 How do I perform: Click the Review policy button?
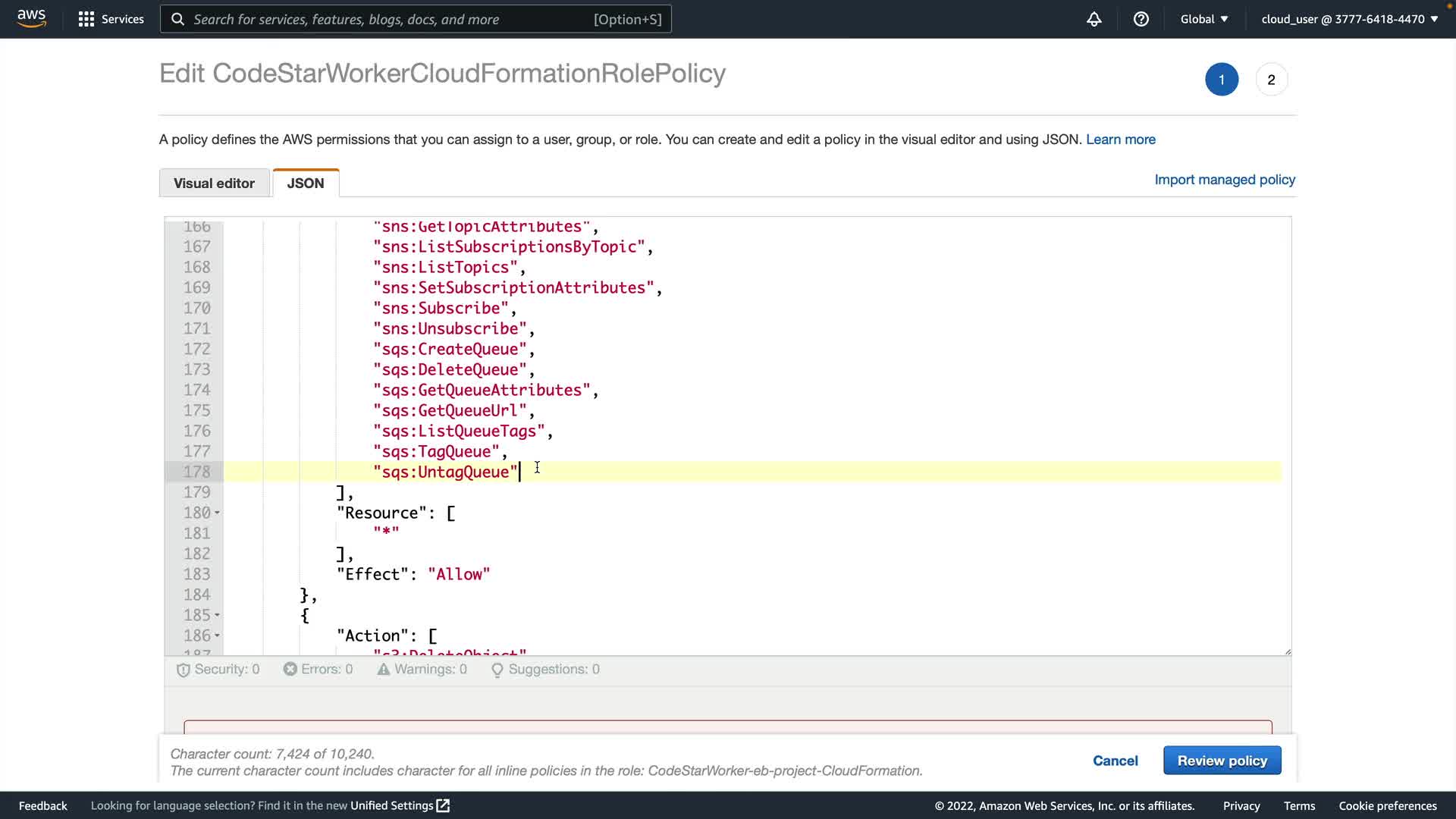(x=1222, y=761)
